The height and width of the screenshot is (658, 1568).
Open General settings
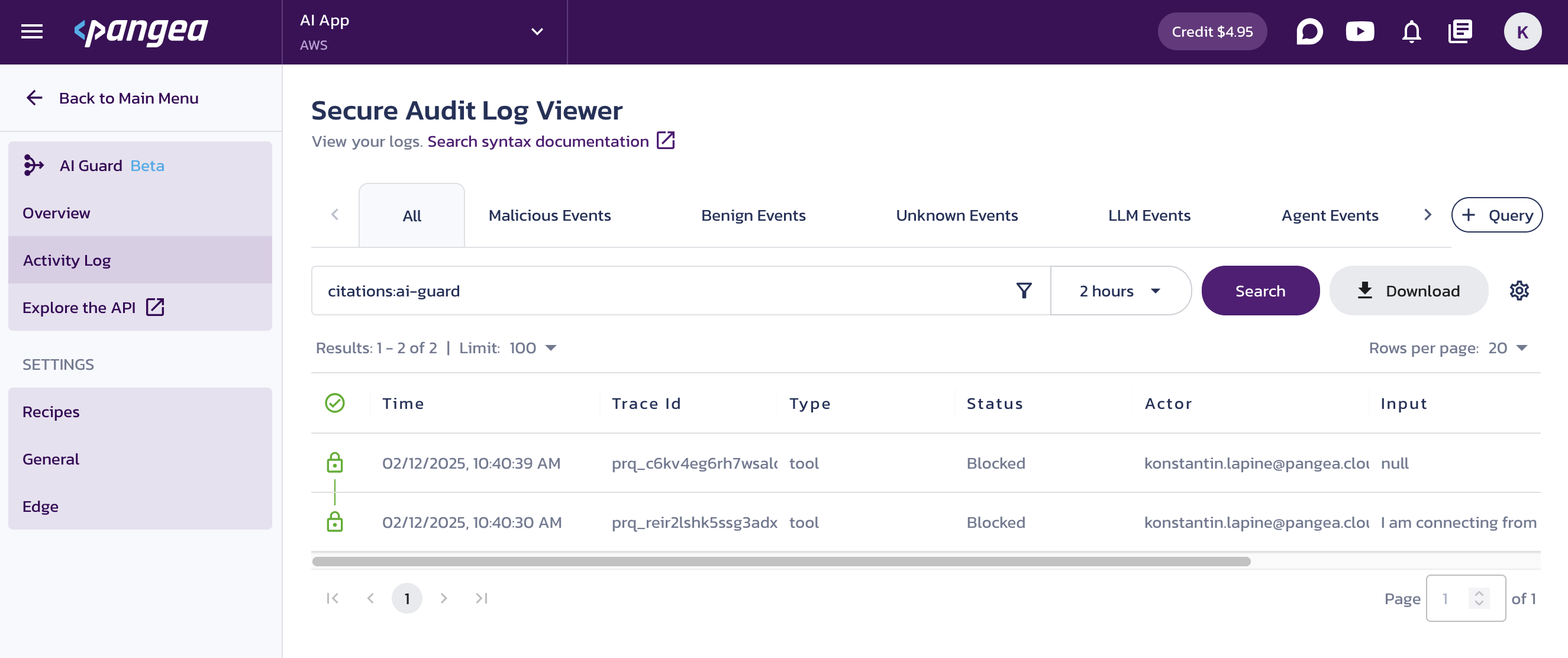(x=140, y=459)
